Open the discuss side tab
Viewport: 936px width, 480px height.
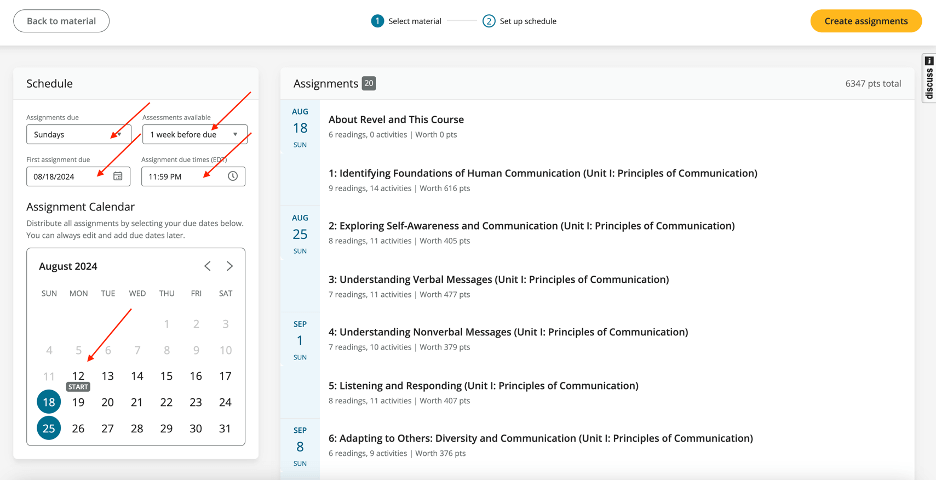(928, 78)
